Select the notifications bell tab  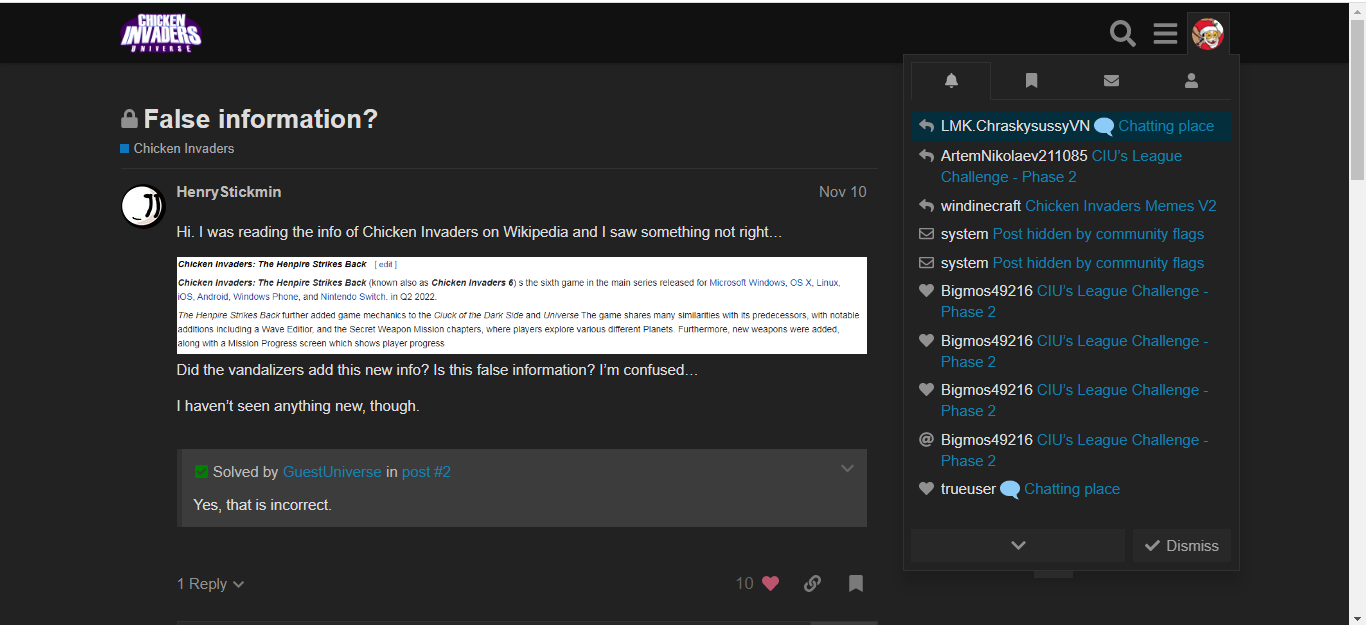(x=951, y=81)
